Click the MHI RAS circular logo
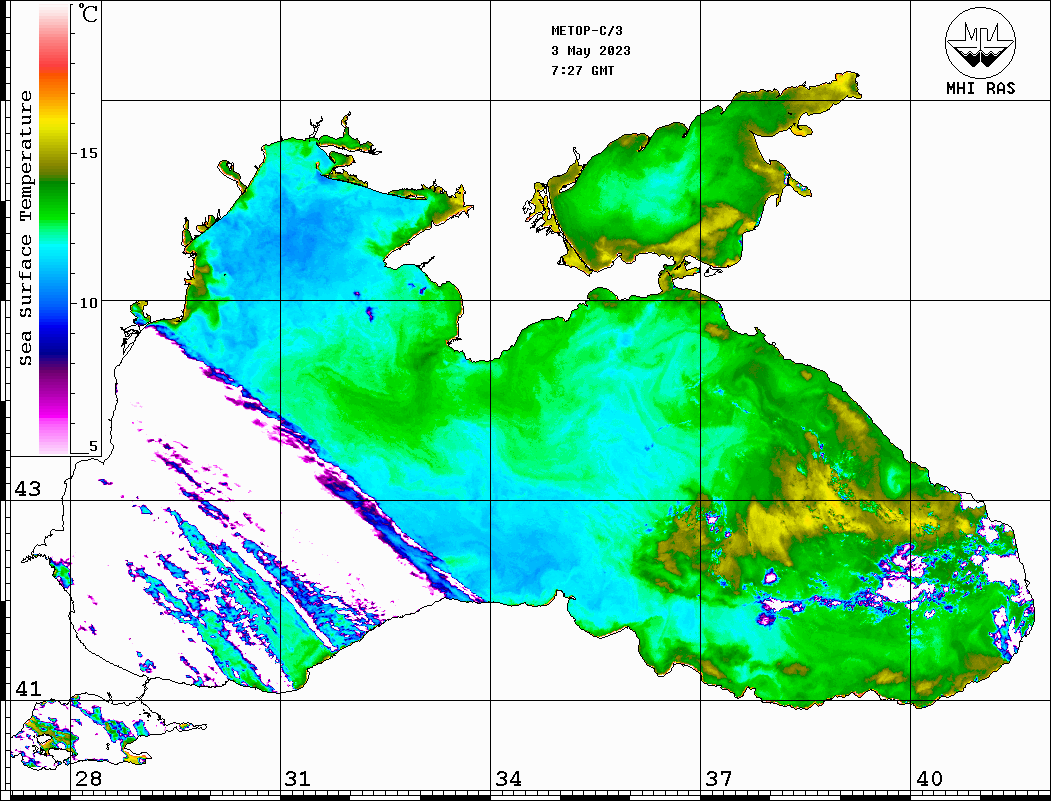 pyautogui.click(x=981, y=42)
